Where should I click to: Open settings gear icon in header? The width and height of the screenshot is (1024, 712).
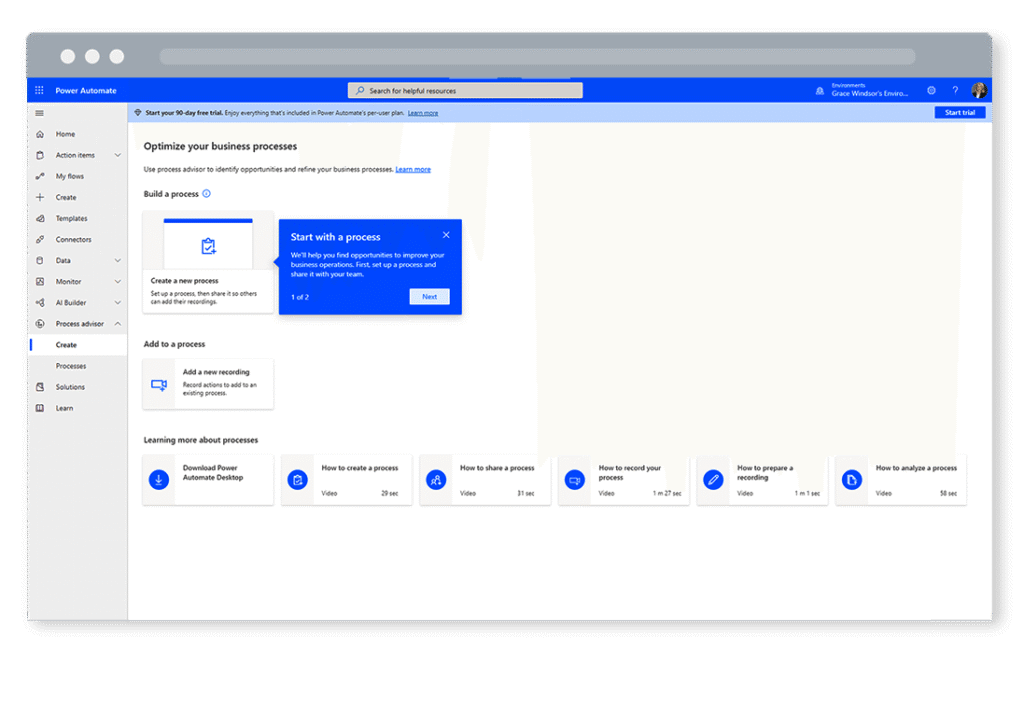[x=931, y=91]
